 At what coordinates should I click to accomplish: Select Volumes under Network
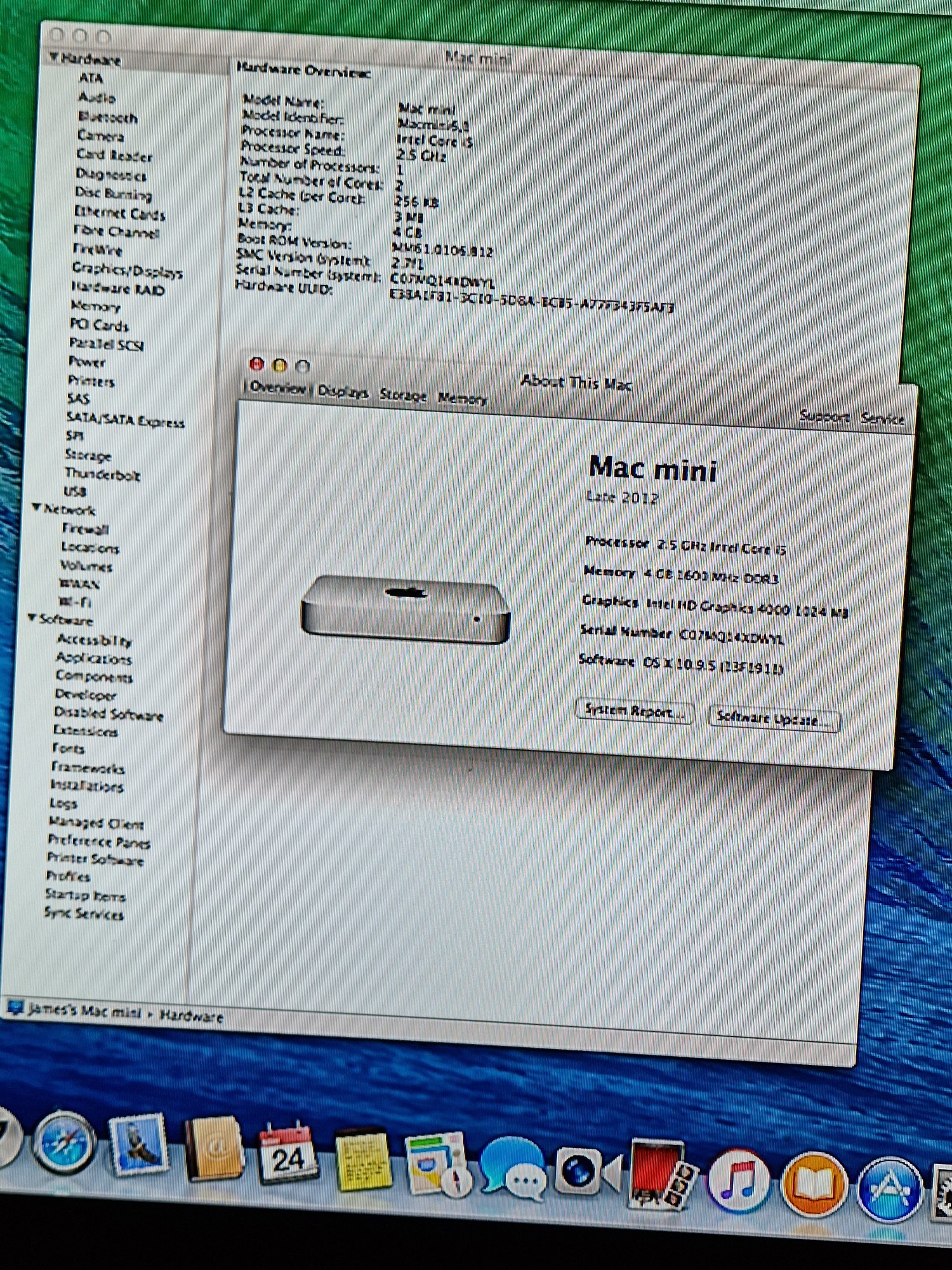pos(86,566)
